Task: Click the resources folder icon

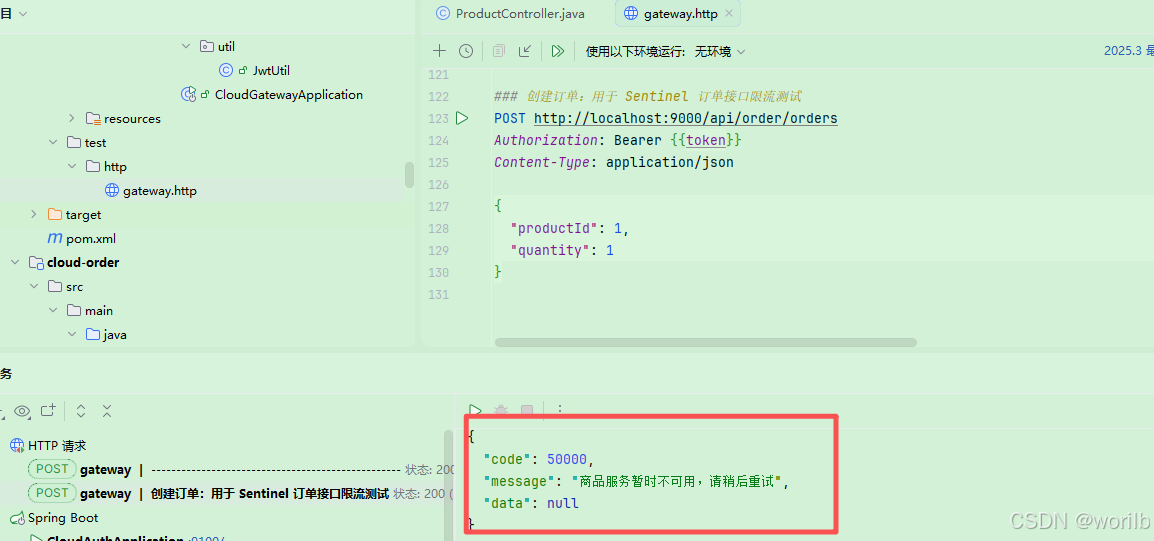Action: coord(93,119)
